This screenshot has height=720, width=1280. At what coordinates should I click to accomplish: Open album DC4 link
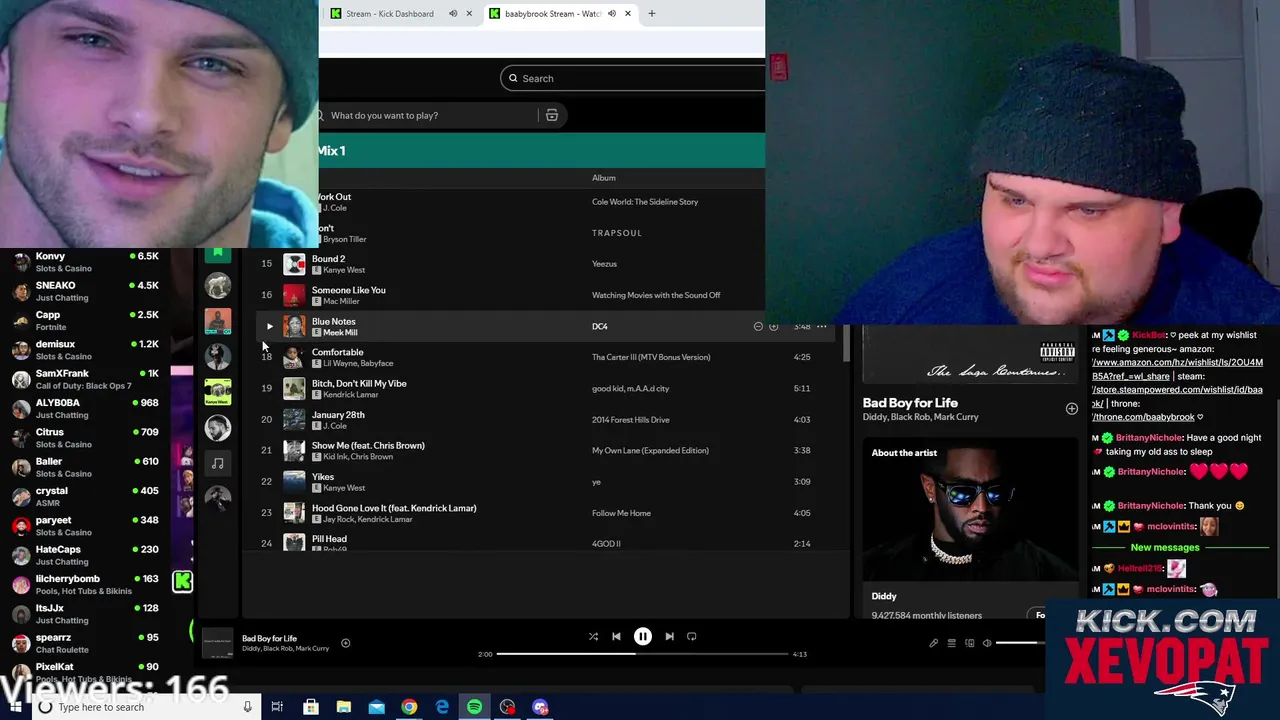coord(600,326)
